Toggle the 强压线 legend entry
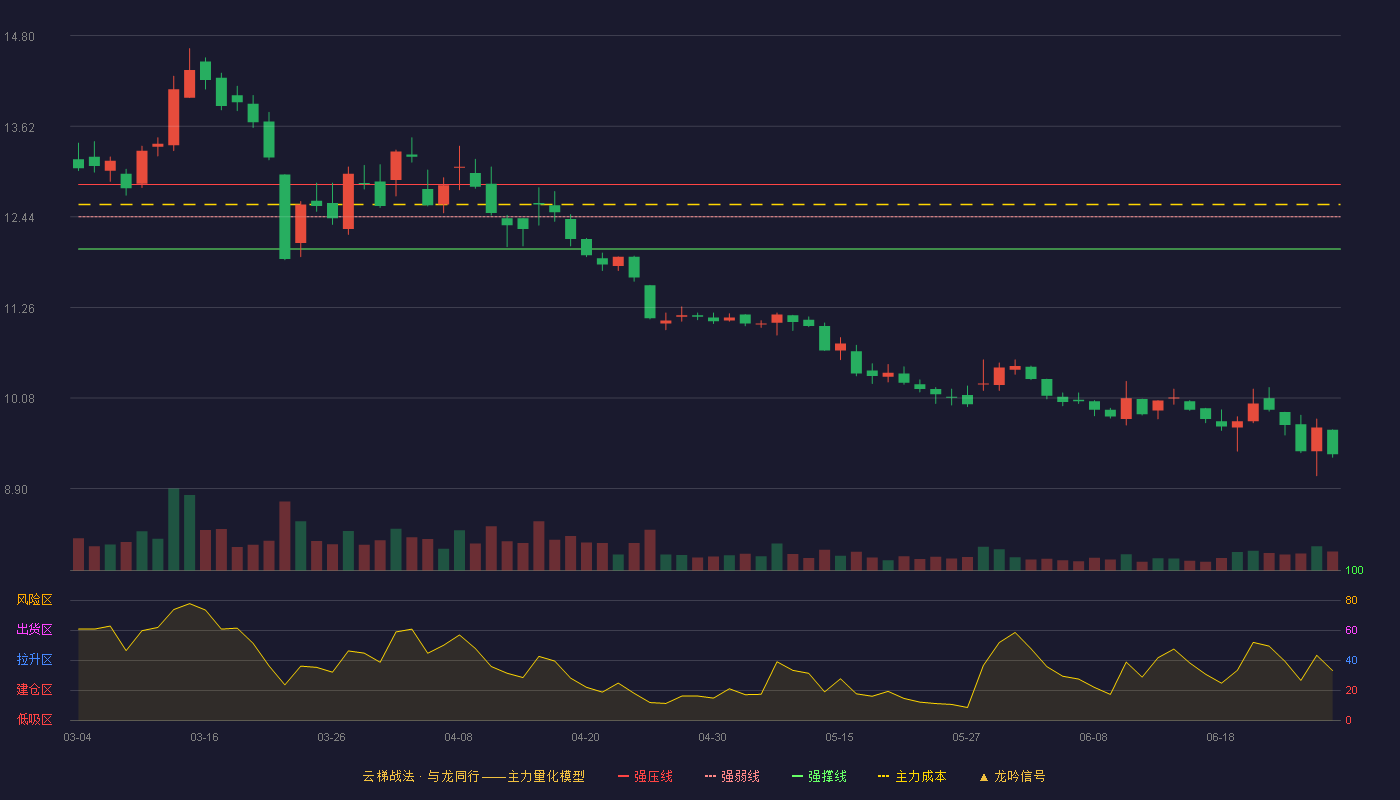Image resolution: width=1400 pixels, height=800 pixels. click(x=645, y=776)
